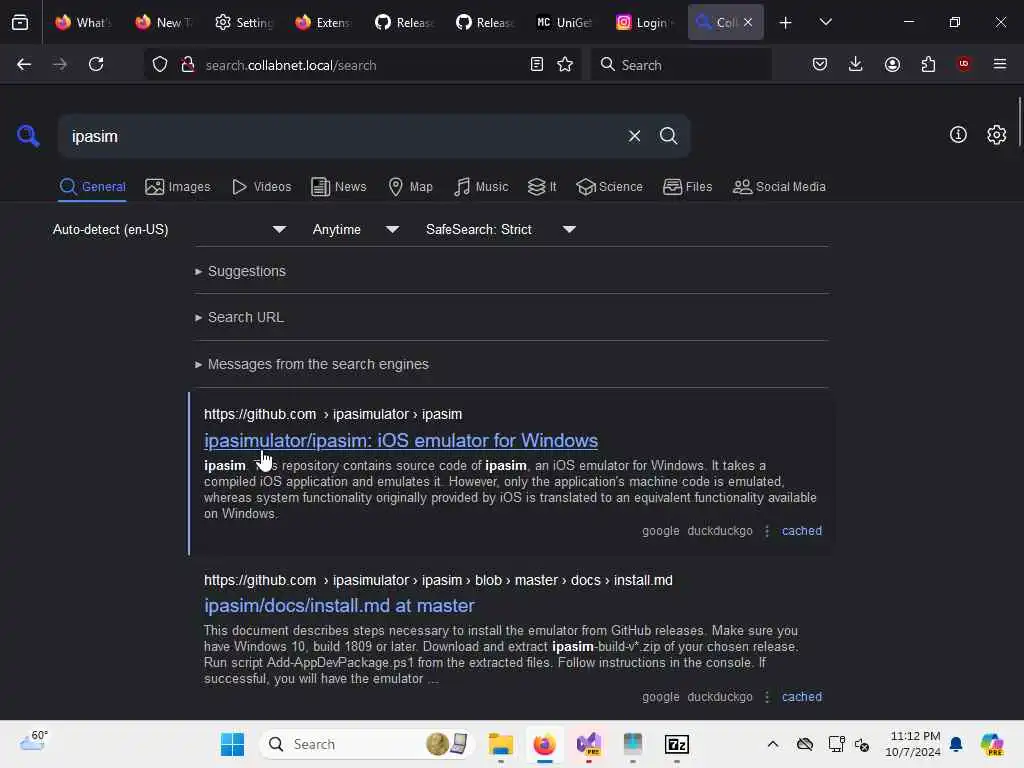The image size is (1024, 768).
Task: Open the Extensions puzzle icon
Action: 928,64
